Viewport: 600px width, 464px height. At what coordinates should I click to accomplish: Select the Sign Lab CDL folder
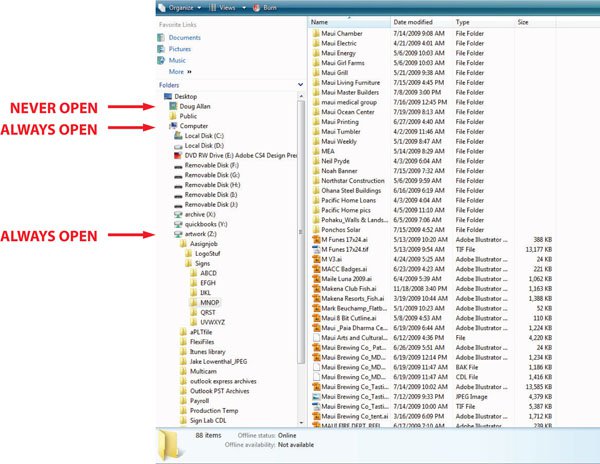pyautogui.click(x=208, y=420)
